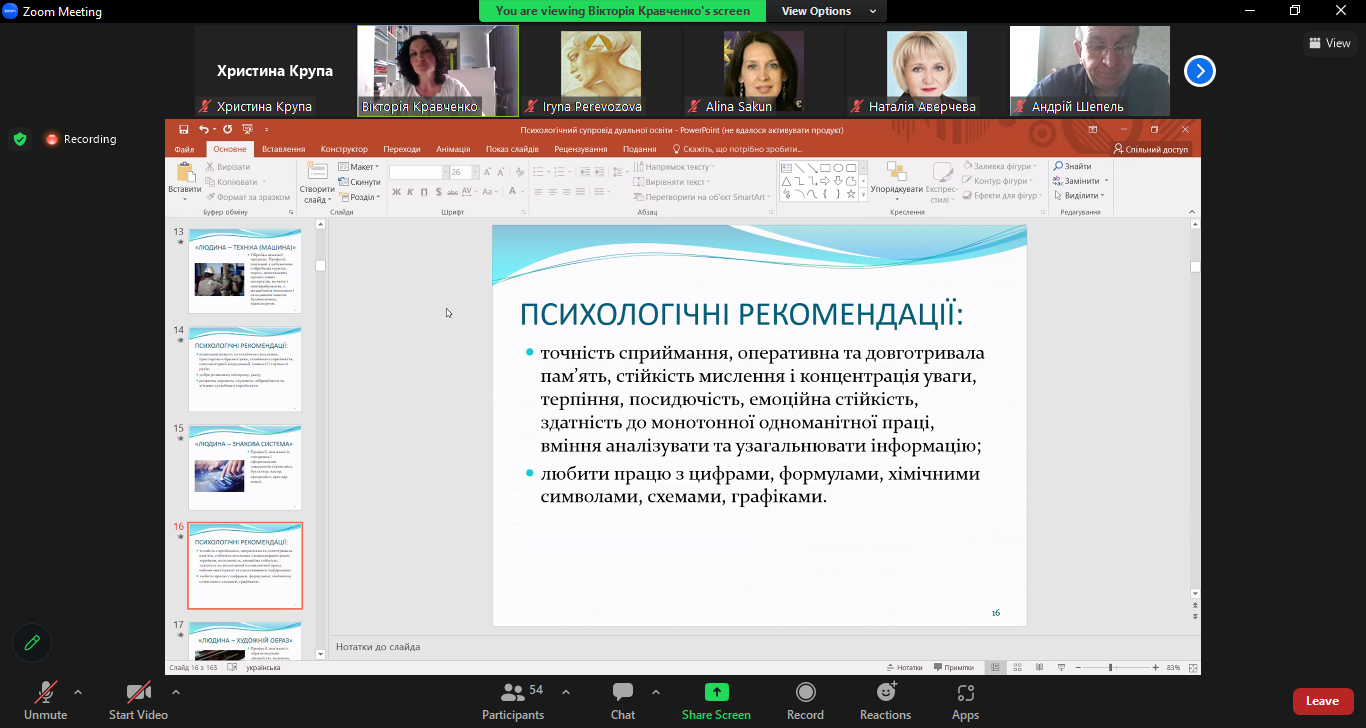The height and width of the screenshot is (728, 1366).
Task: Switch to the Вставлення tab
Action: pyautogui.click(x=283, y=149)
